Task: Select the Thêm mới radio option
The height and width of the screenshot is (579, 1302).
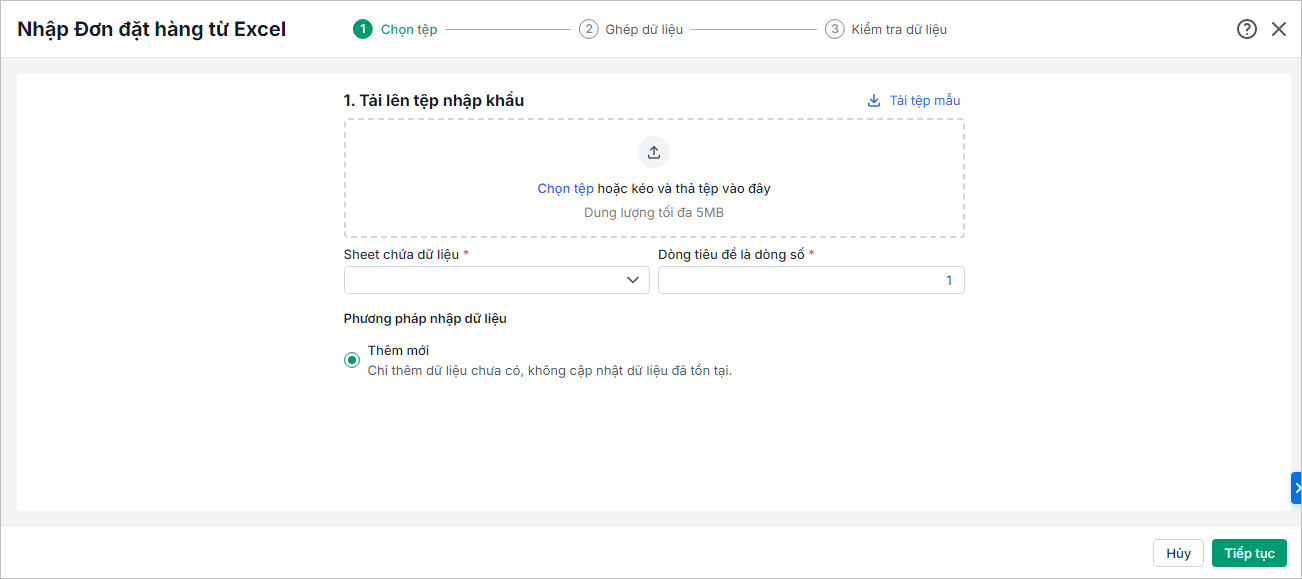Action: 352,360
